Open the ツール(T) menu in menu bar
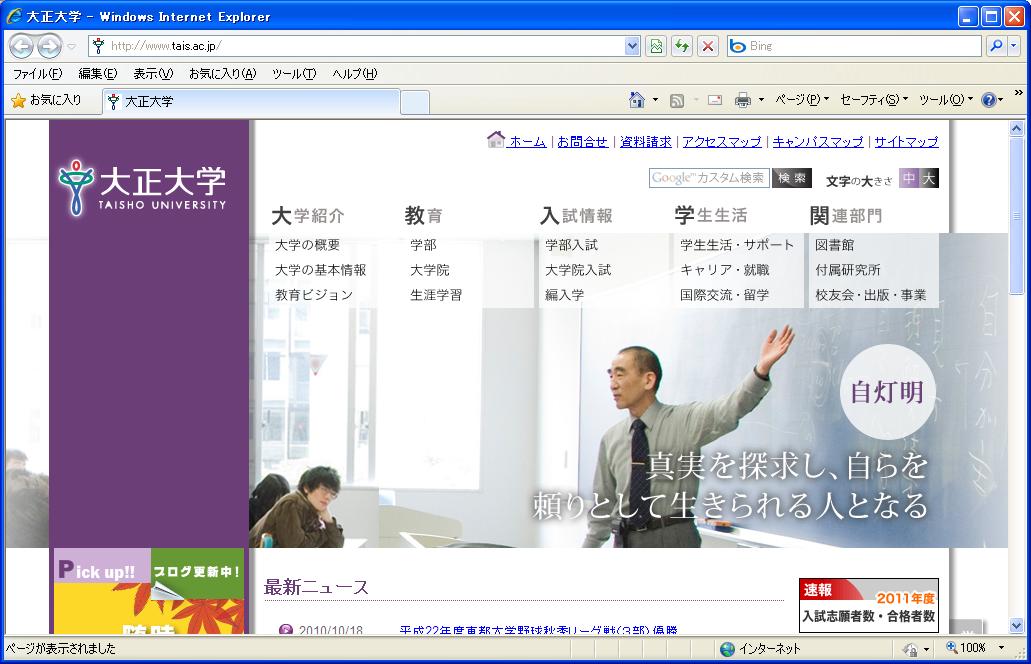Screen dimensions: 1031x664 tap(293, 74)
